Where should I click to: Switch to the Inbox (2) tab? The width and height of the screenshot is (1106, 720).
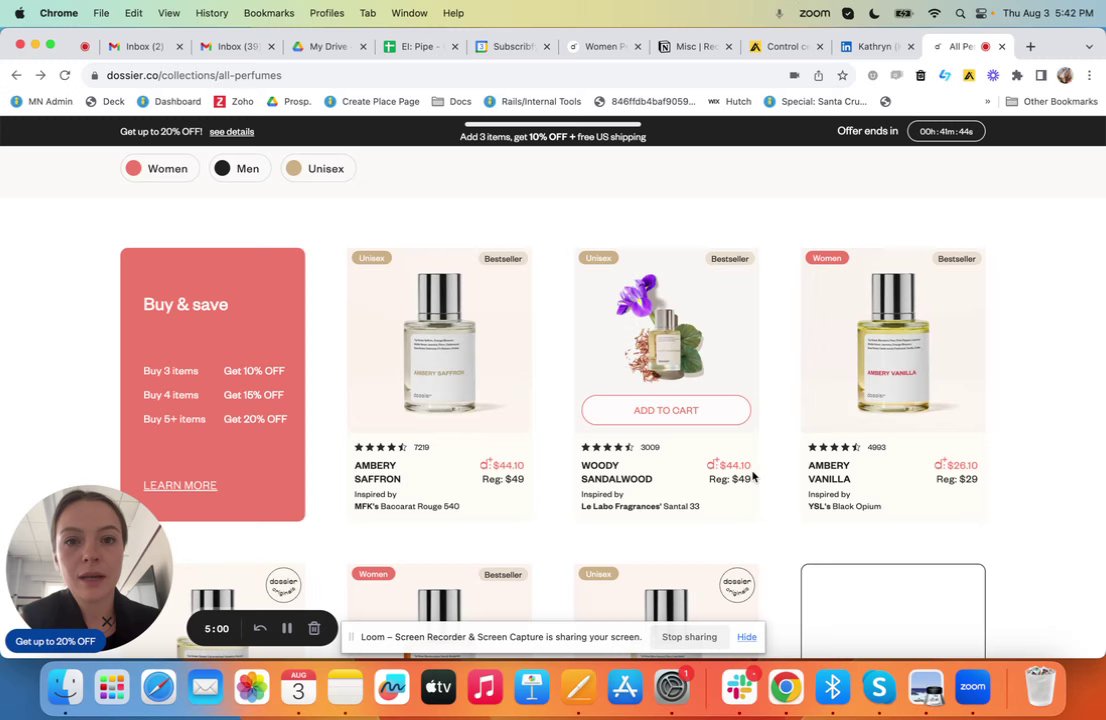pos(145,47)
